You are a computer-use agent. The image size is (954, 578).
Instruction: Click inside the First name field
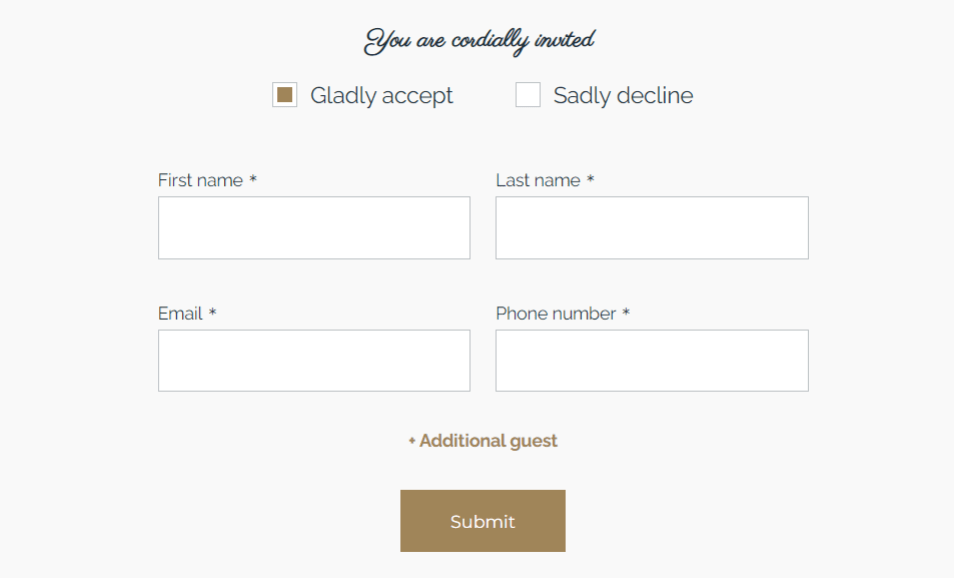coord(313,227)
